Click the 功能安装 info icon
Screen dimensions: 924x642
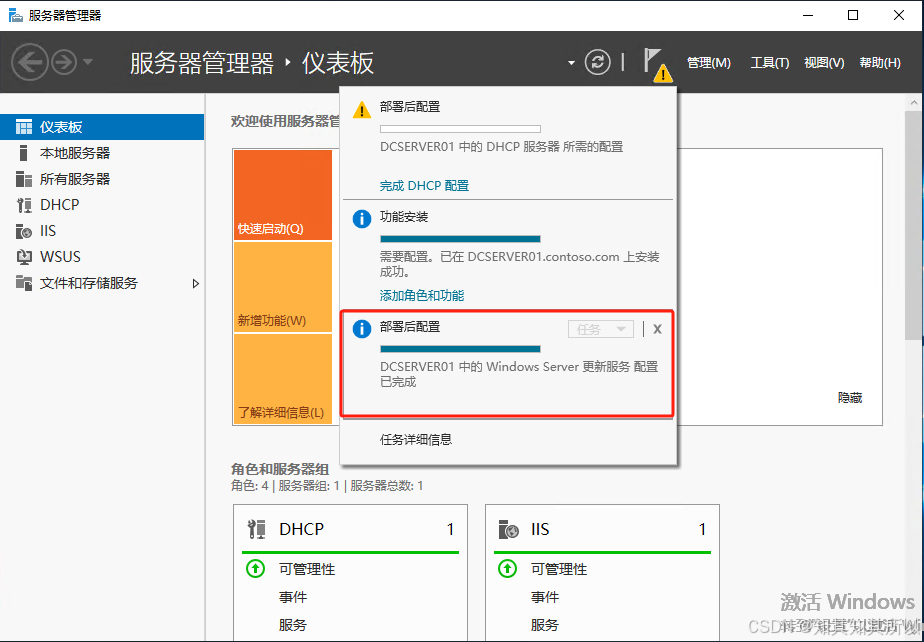pyautogui.click(x=361, y=219)
